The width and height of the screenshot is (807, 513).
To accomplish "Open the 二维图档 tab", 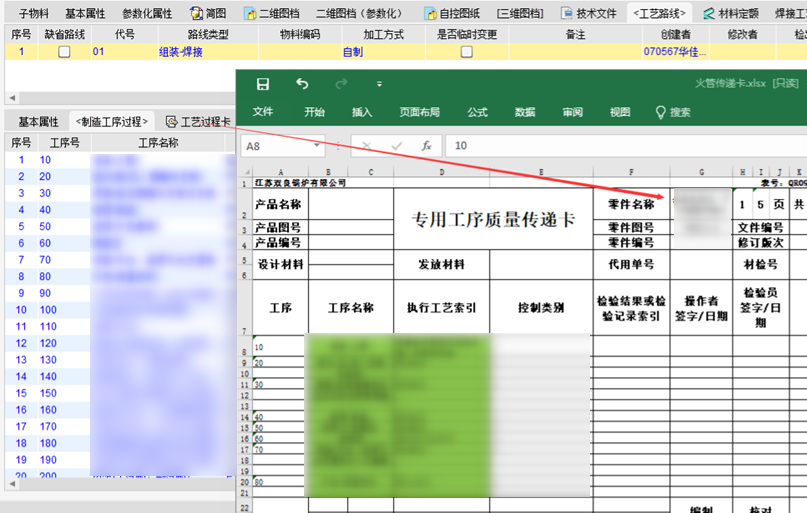I will point(272,13).
